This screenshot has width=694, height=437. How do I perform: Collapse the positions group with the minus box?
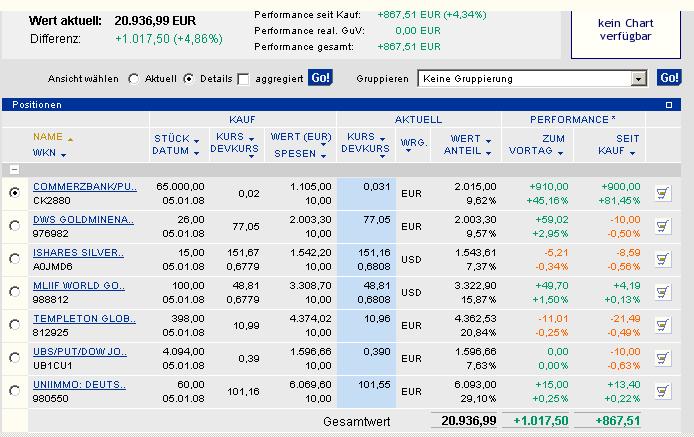point(14,170)
